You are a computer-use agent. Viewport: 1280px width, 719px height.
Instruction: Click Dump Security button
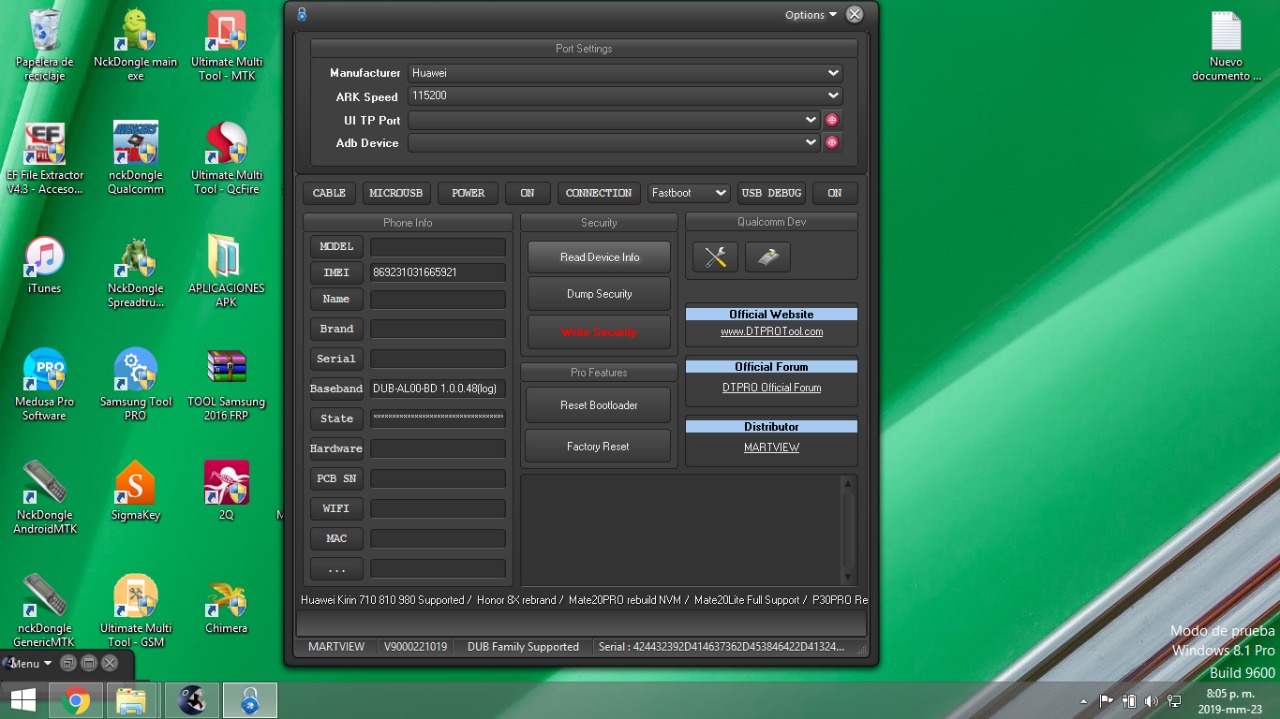(599, 294)
